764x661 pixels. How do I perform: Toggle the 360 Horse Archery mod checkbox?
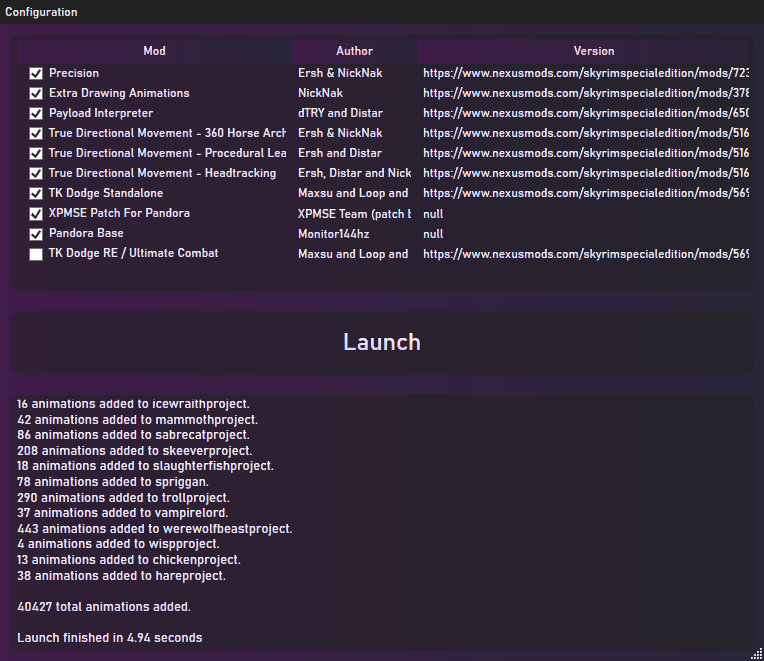36,133
